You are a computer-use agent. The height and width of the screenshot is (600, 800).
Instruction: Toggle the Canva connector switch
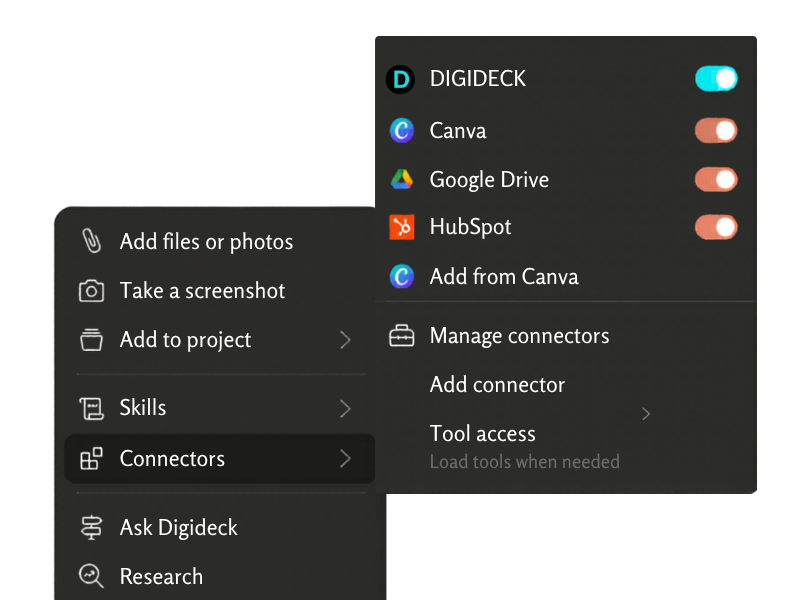click(716, 131)
